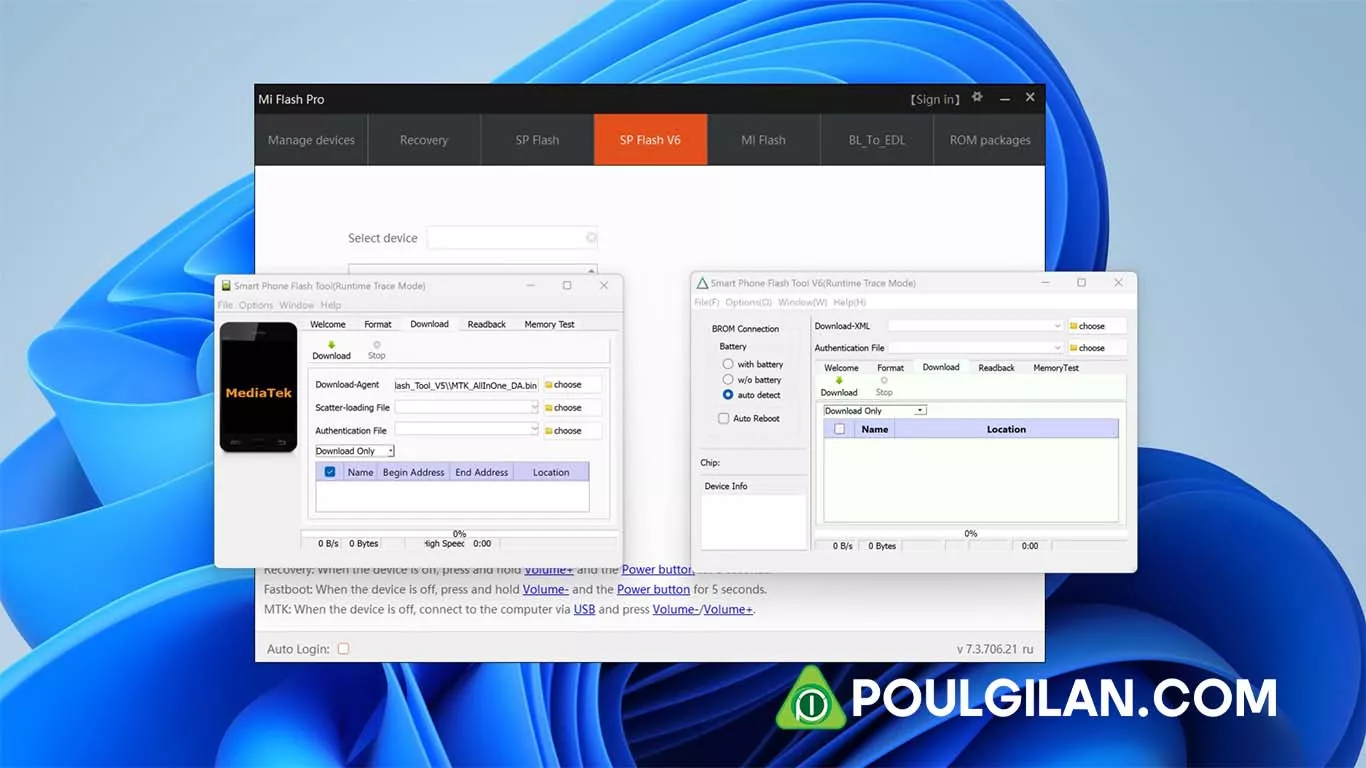Choose Download-Agent file in Flash Tool V5
This screenshot has height=768, width=1366.
point(572,384)
